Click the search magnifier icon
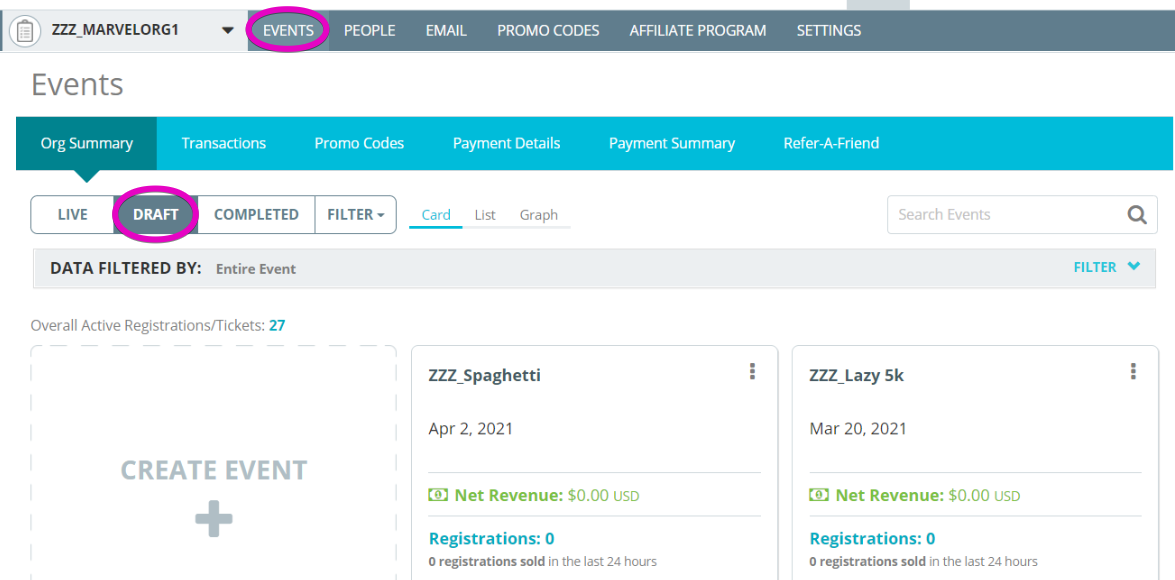Screen dimensions: 1175x580 [x=1137, y=215]
